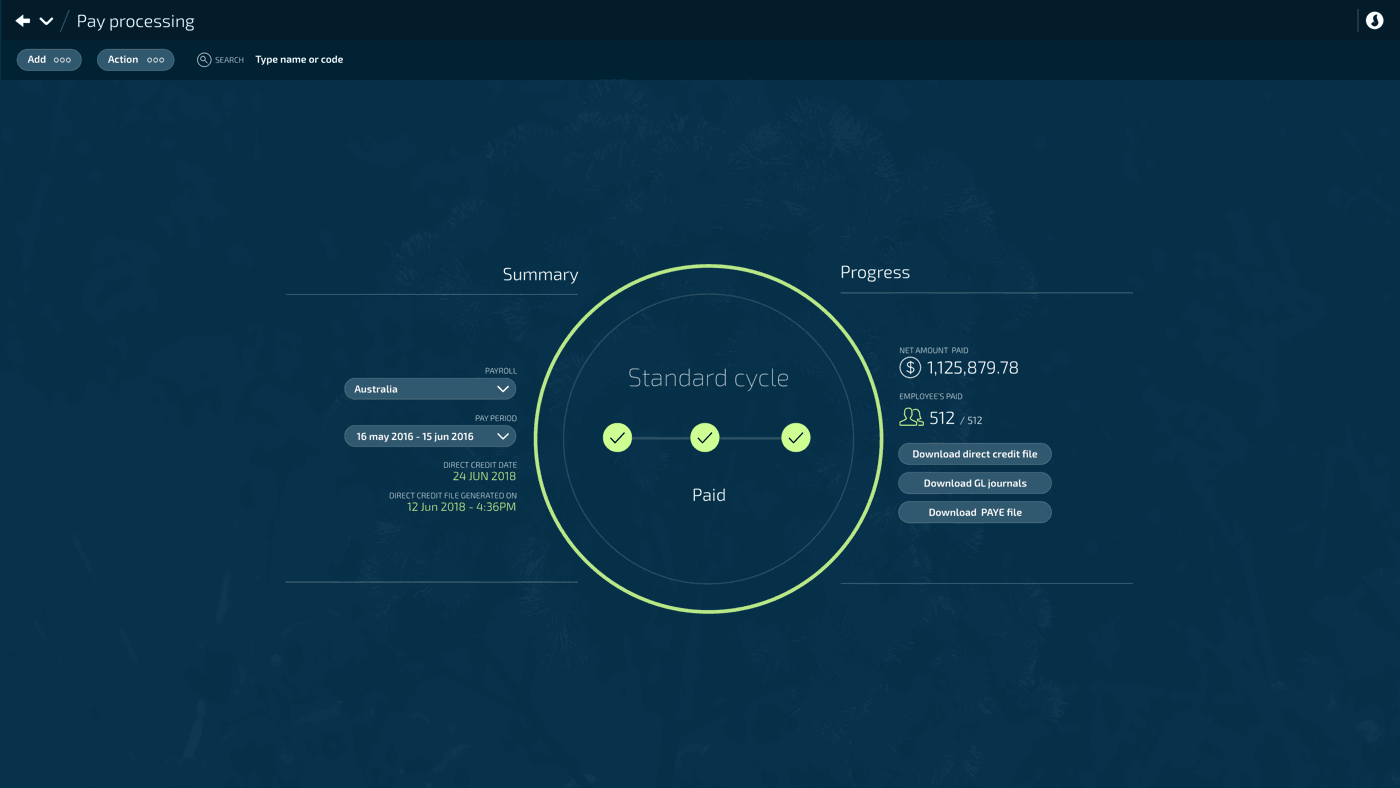Screen dimensions: 1400x788
Task: Click Download PAYE file button
Action: 974,512
